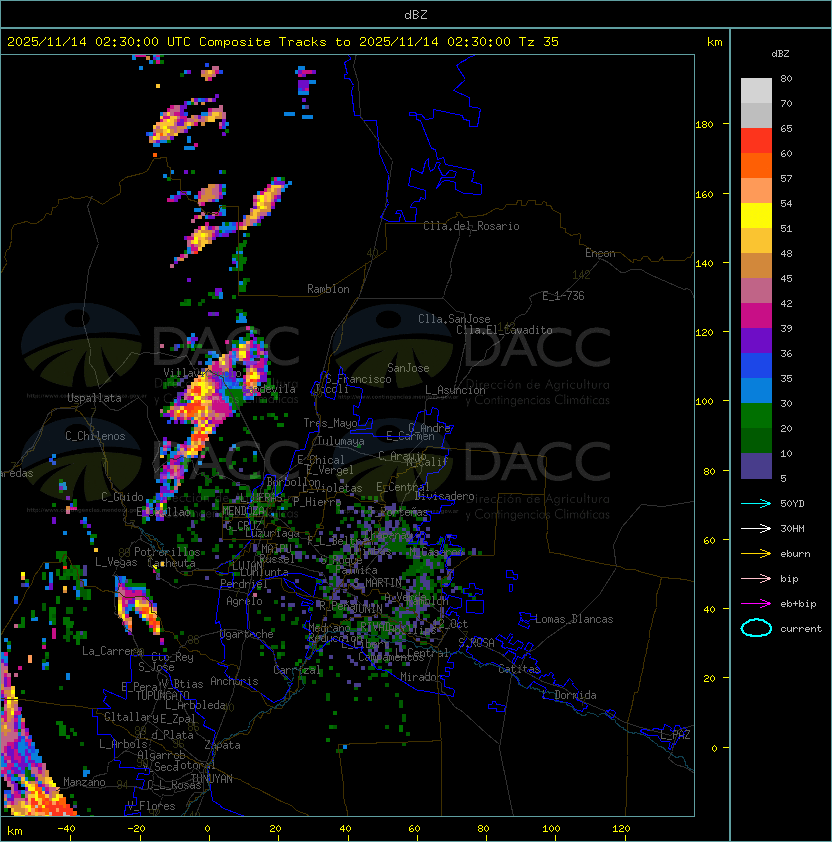
Task: Click the yellow eburn arrow legend icon
Action: point(756,554)
